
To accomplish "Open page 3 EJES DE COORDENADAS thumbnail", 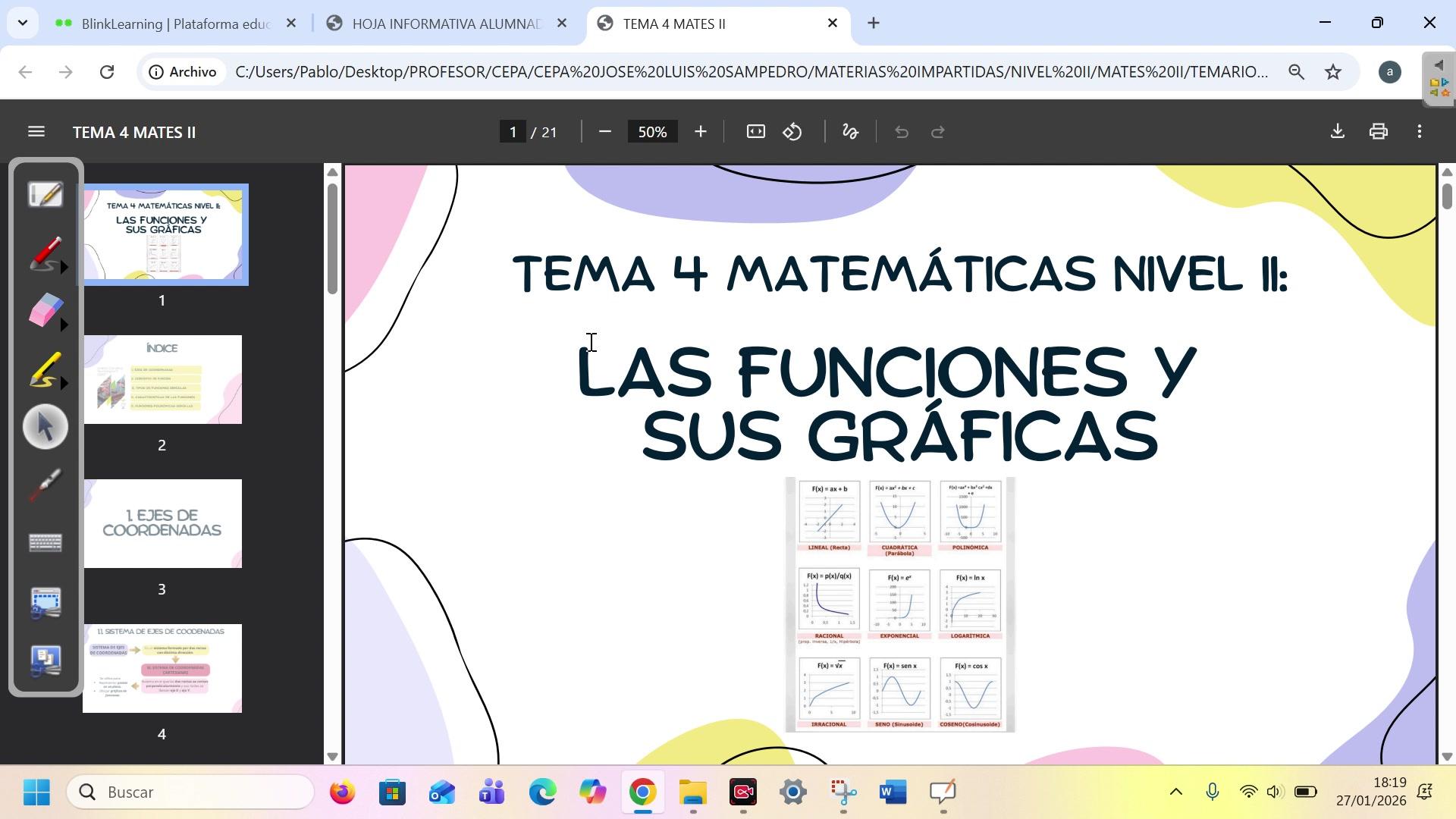I will [162, 524].
